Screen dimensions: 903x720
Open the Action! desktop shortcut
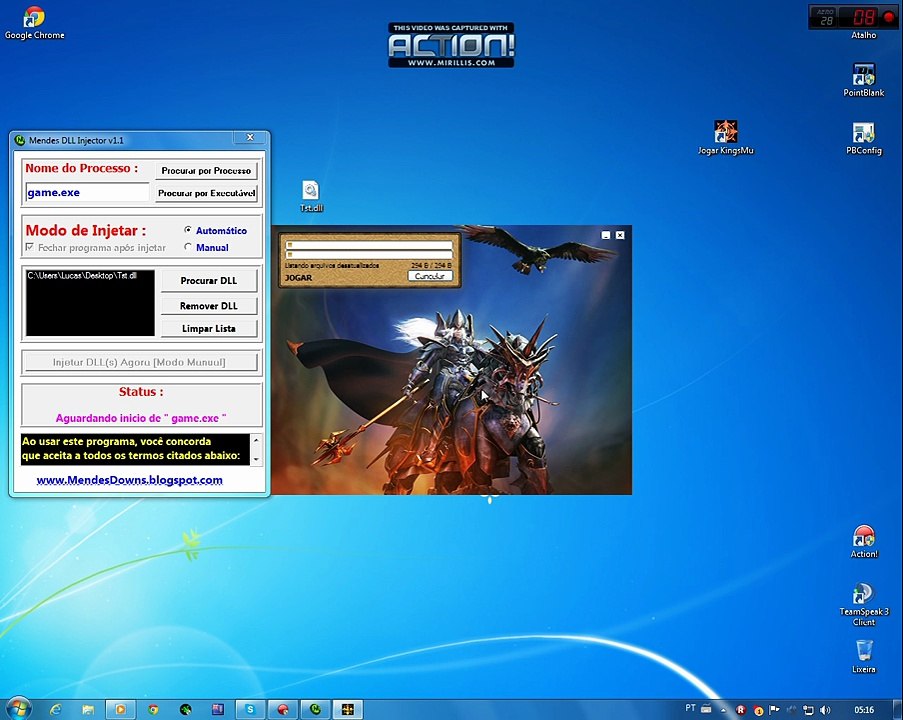(864, 542)
